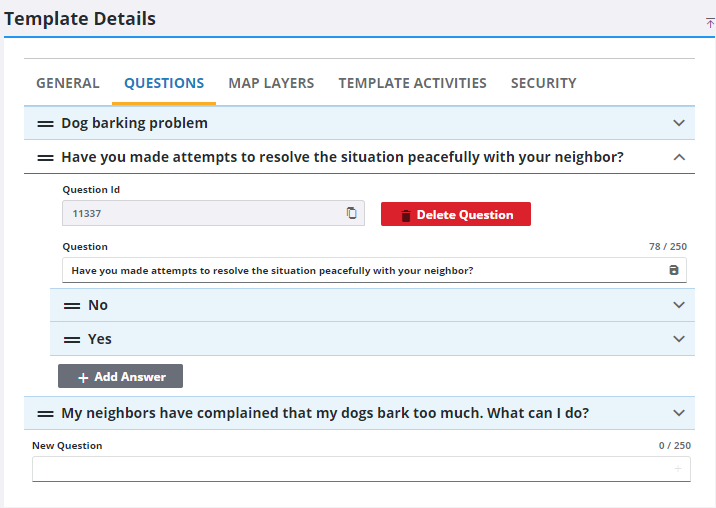Open the Map Layers tab
716x508 pixels.
[271, 83]
